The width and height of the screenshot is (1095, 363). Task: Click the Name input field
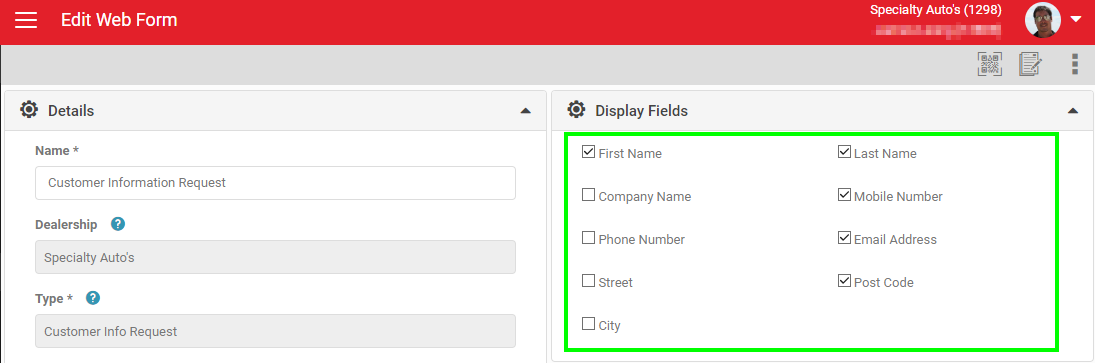[x=275, y=183]
